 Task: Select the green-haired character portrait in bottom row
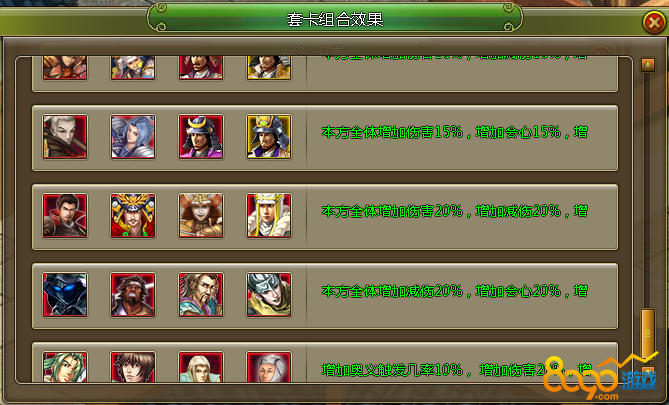(x=65, y=367)
